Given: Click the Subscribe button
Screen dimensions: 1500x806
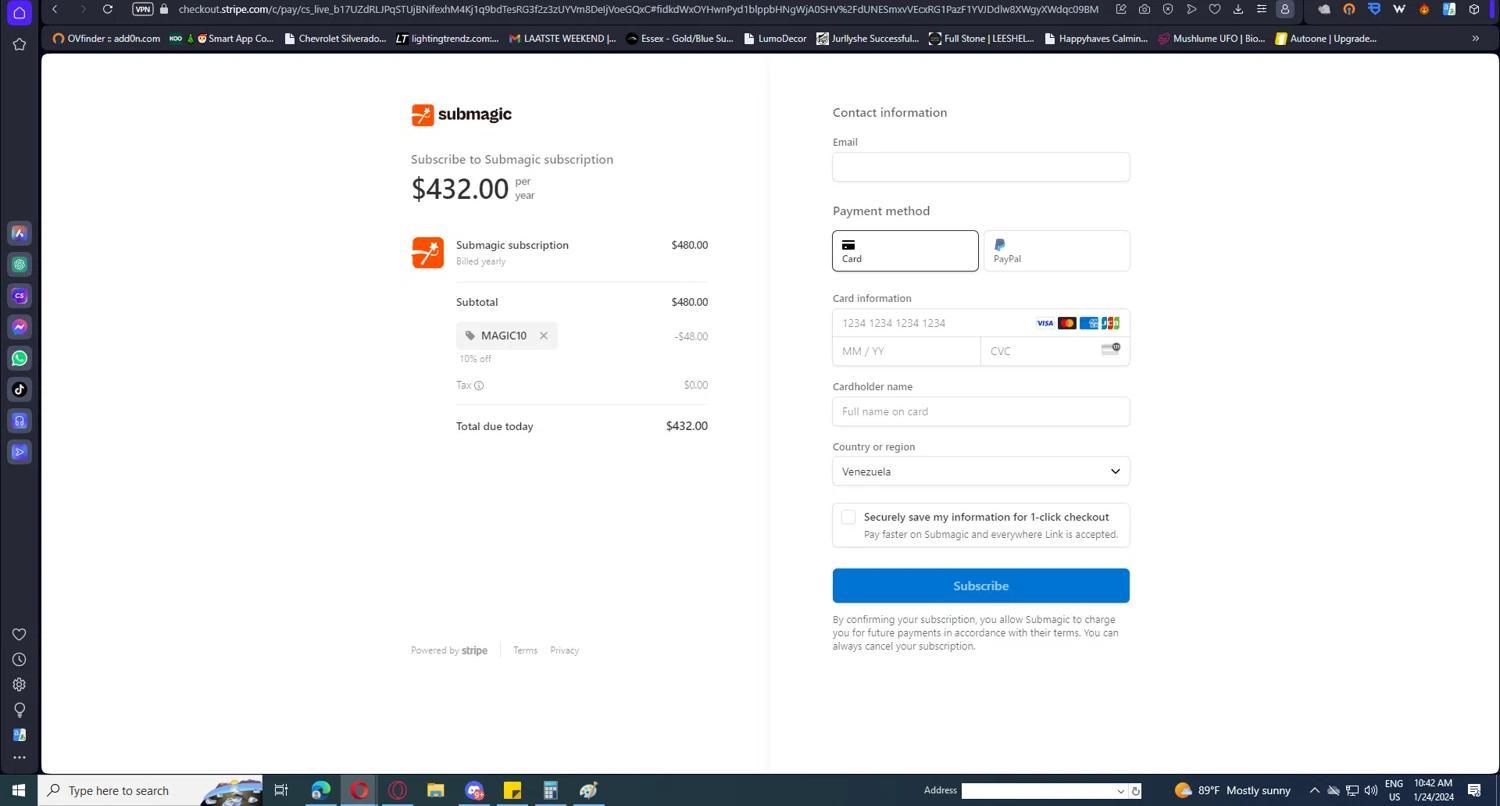Looking at the screenshot, I should tap(981, 586).
